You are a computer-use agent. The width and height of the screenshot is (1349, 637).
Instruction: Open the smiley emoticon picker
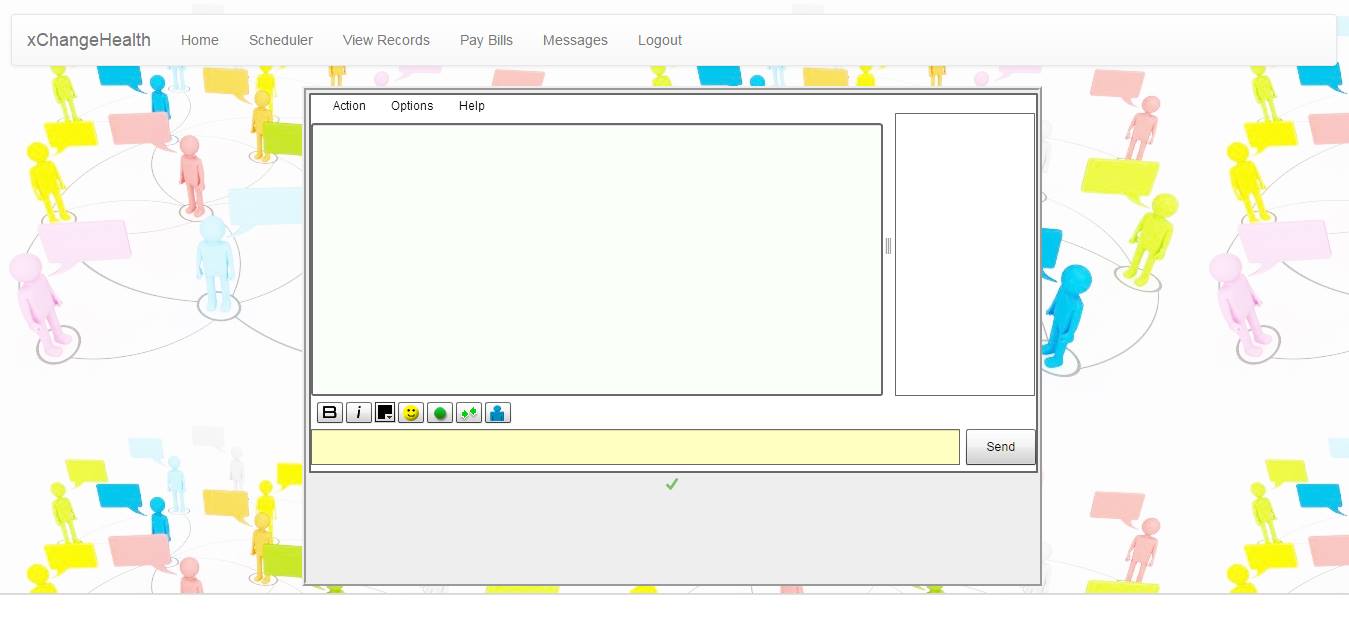pyautogui.click(x=411, y=413)
